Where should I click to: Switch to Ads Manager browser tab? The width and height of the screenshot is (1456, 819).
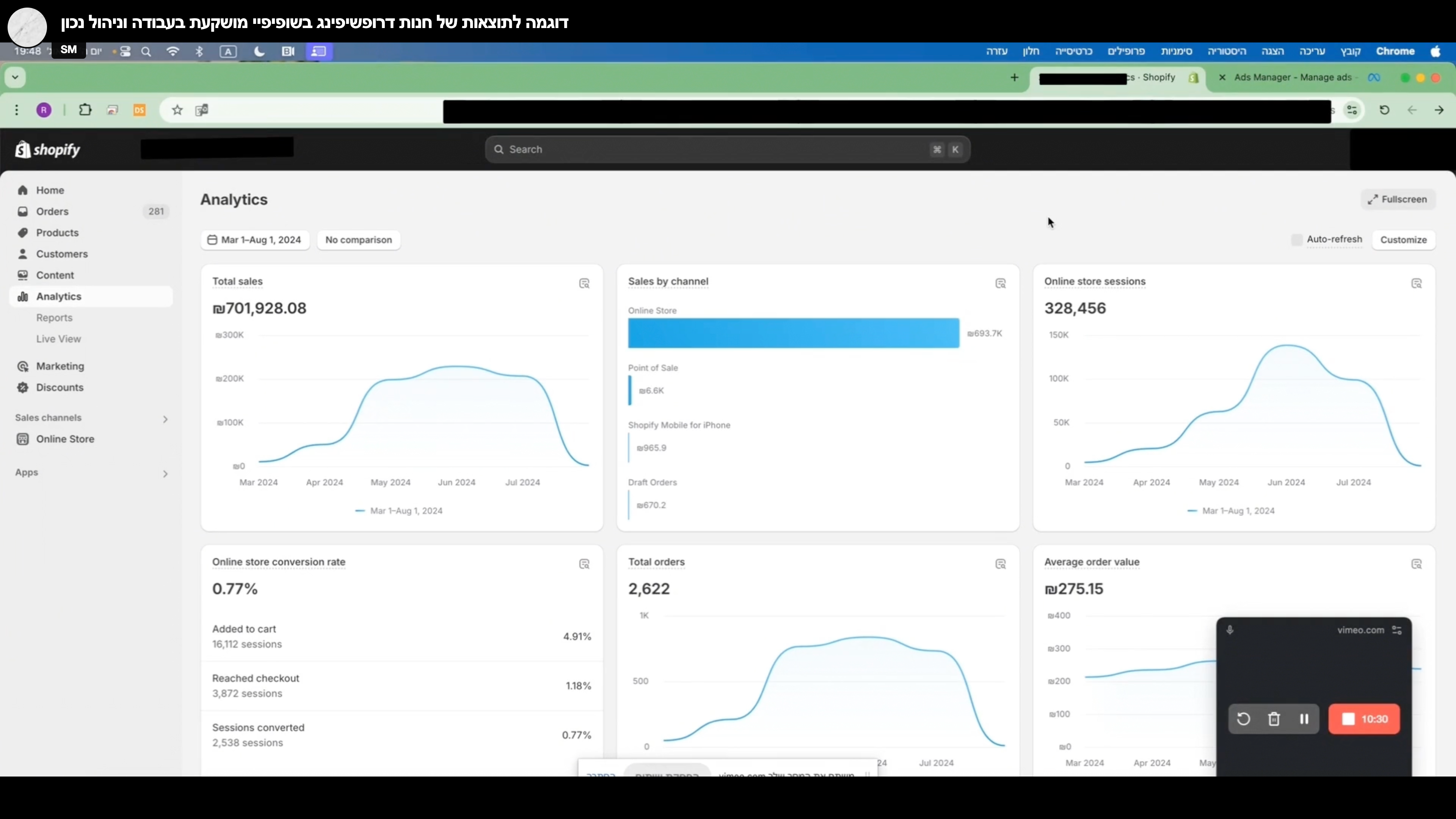[1294, 77]
